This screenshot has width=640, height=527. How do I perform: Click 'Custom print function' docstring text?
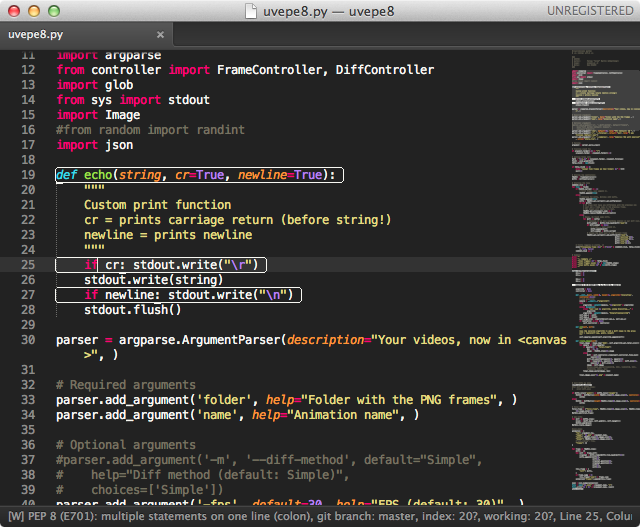[x=158, y=205]
